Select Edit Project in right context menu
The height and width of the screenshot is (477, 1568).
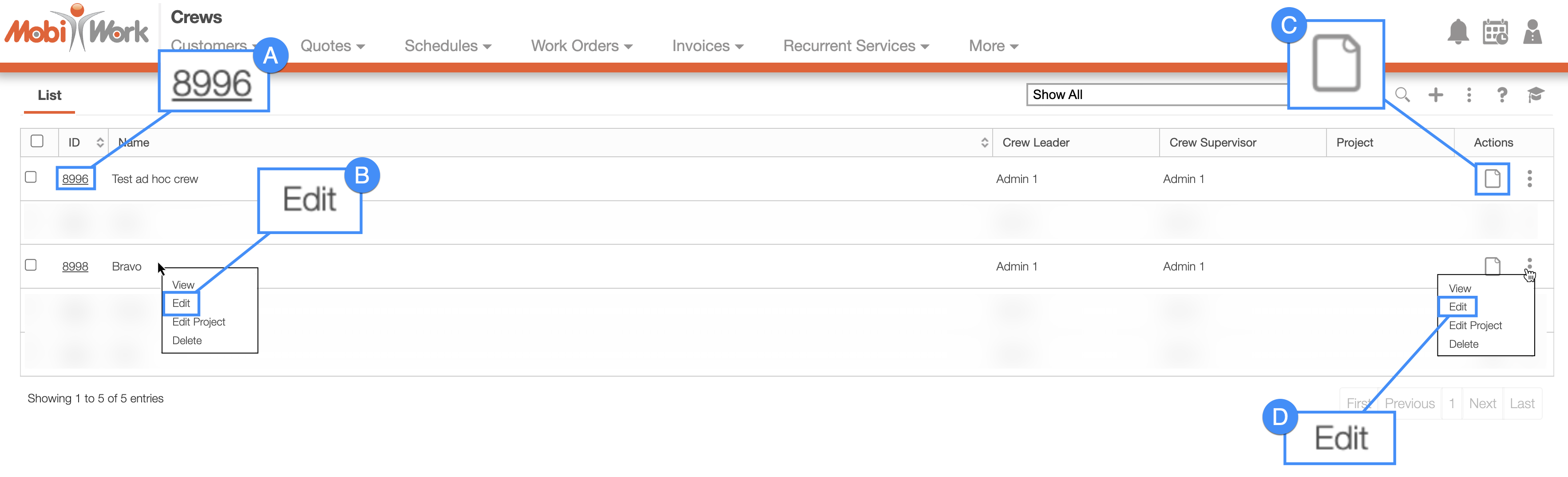(1475, 325)
